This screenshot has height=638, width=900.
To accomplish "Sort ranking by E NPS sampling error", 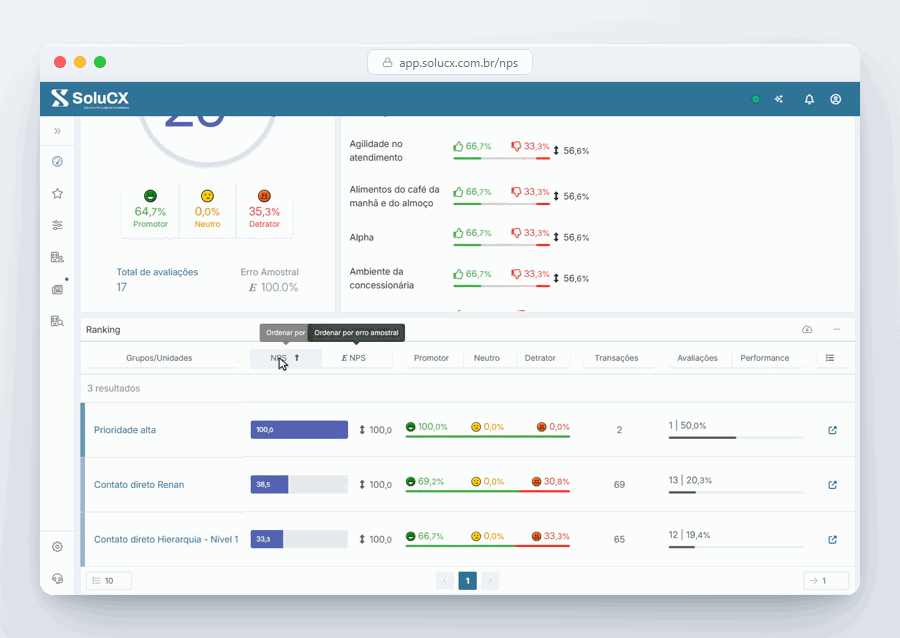I will click(354, 358).
